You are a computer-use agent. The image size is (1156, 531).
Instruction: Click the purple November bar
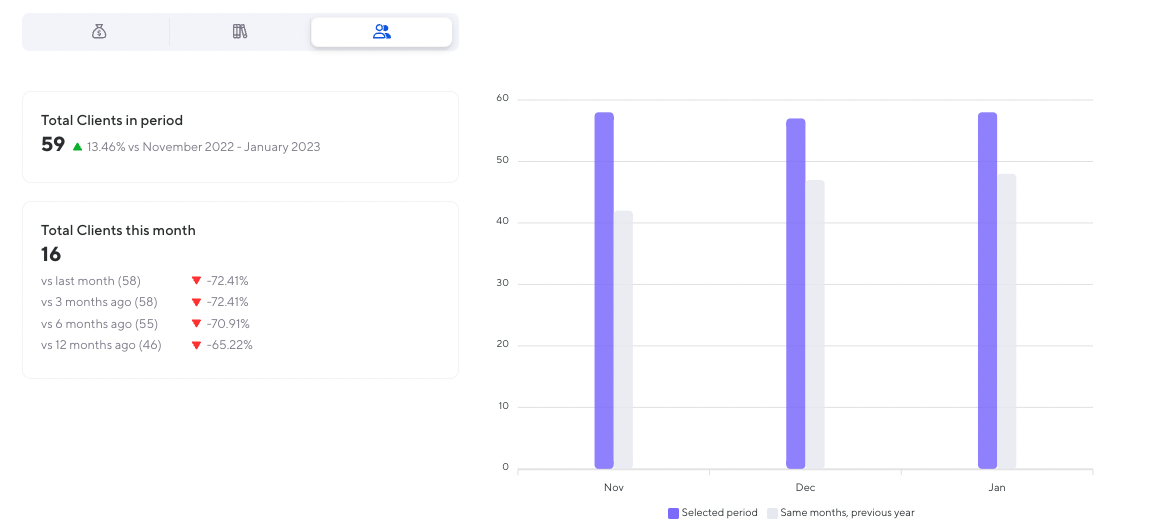coord(604,290)
